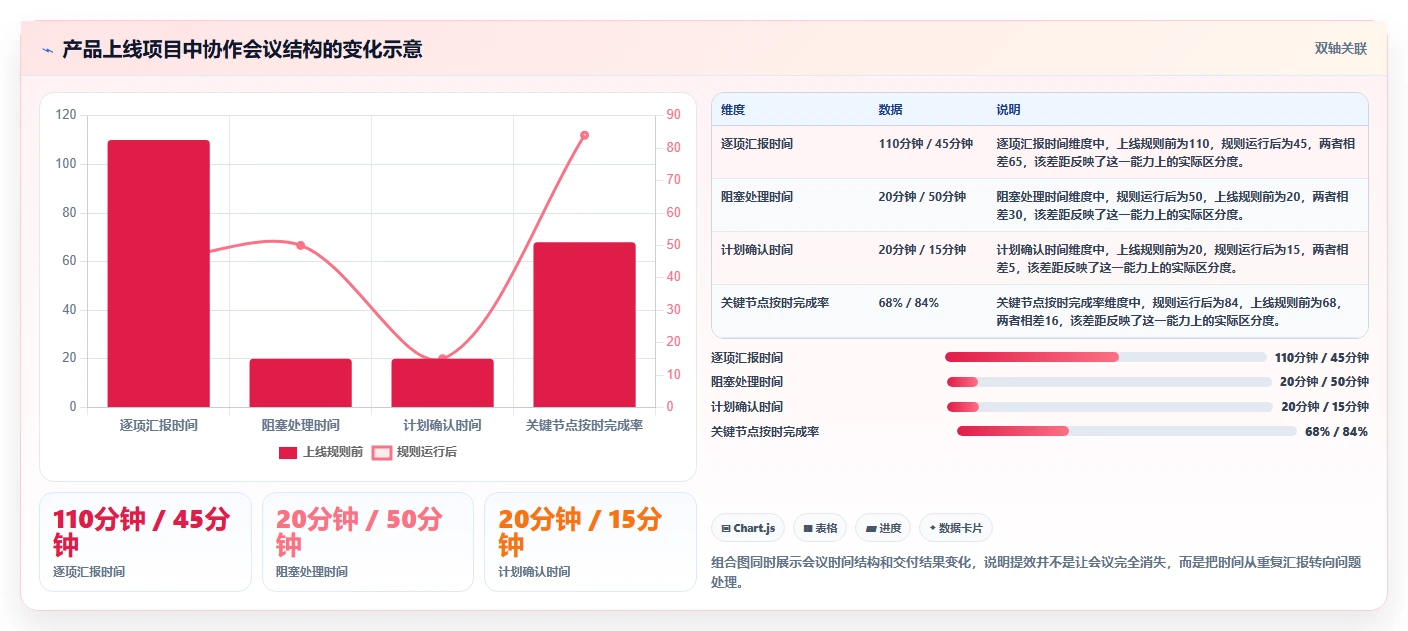The width and height of the screenshot is (1408, 631).
Task: Click the 说明 table column header
Action: (1008, 110)
